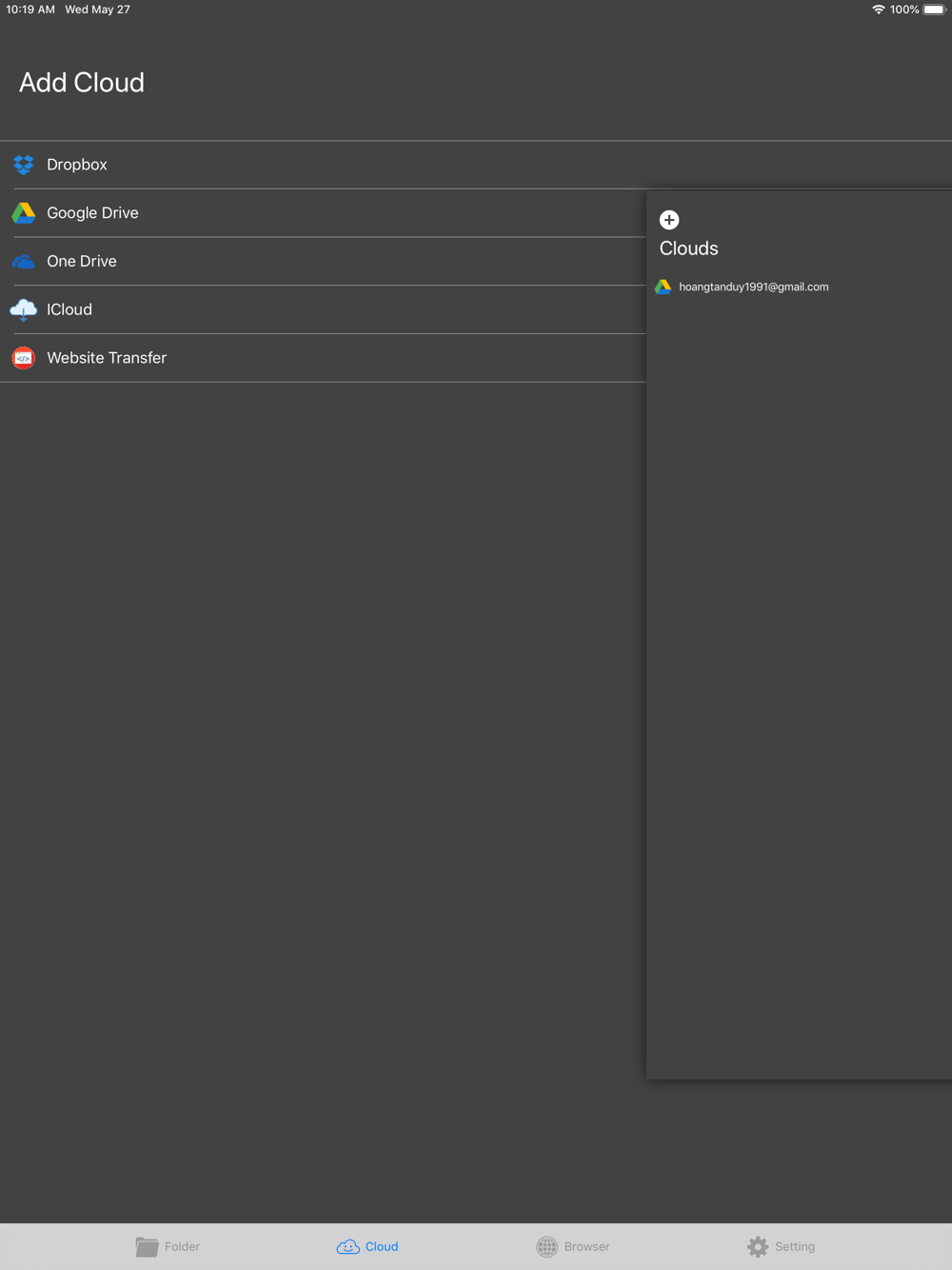The height and width of the screenshot is (1270, 952).
Task: Click the Browser globe icon
Action: point(546,1246)
